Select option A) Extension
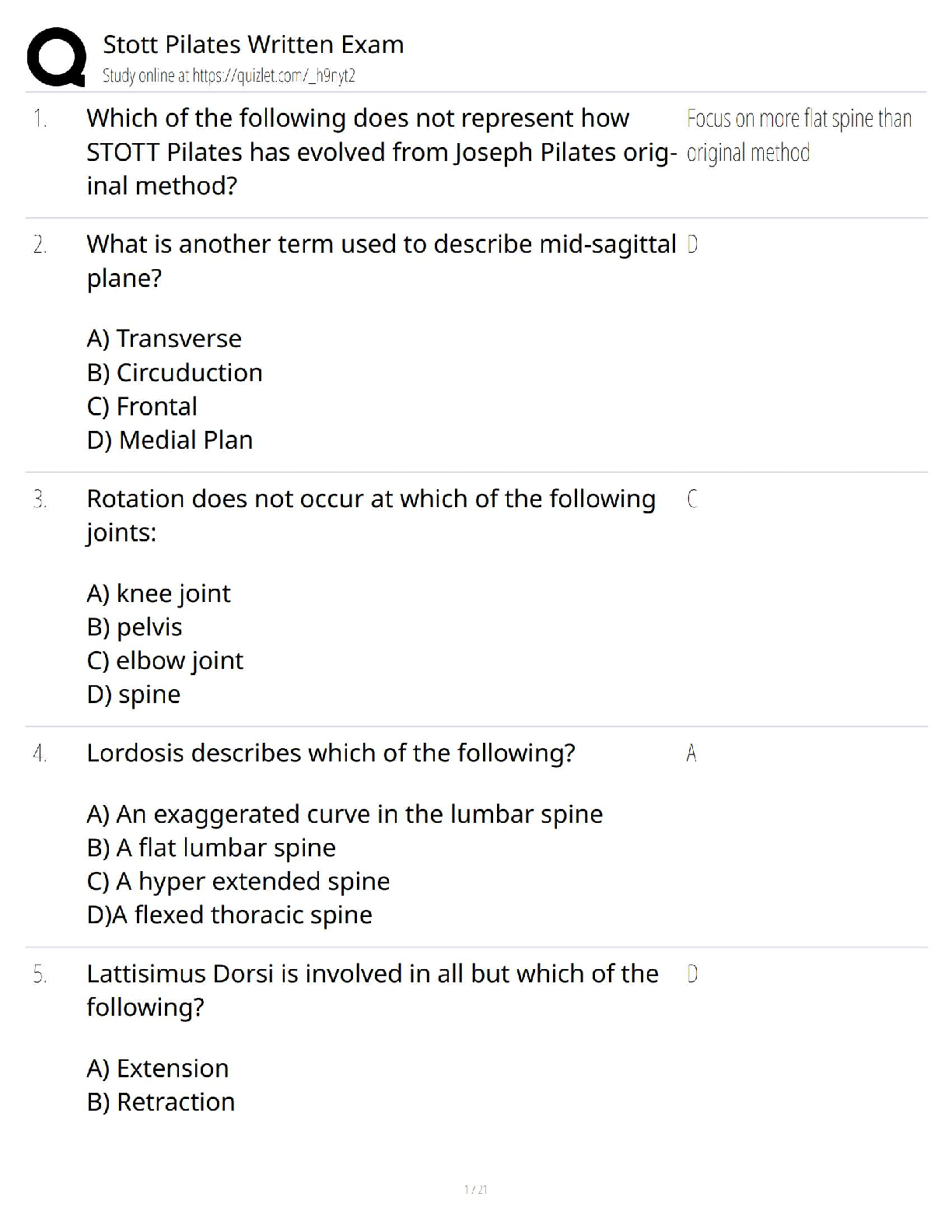This screenshot has width=952, height=1232. pyautogui.click(x=158, y=1069)
